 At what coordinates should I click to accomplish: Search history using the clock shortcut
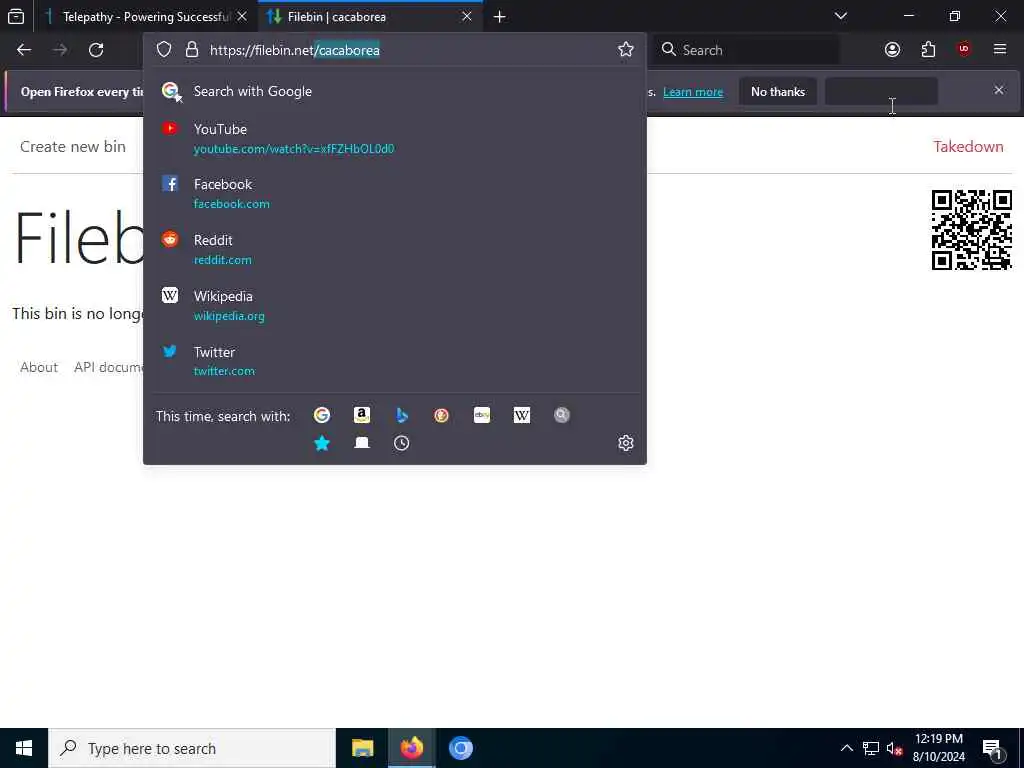(x=402, y=443)
